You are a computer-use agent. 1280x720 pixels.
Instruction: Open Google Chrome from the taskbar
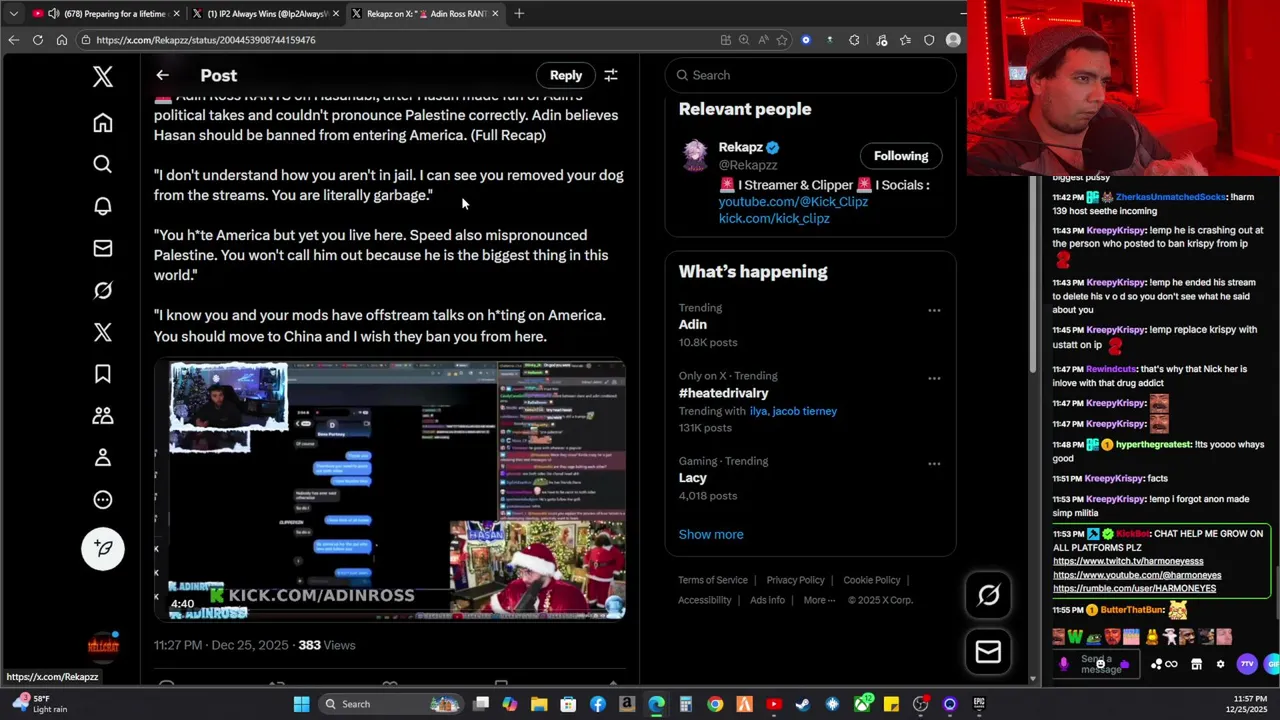pos(715,704)
